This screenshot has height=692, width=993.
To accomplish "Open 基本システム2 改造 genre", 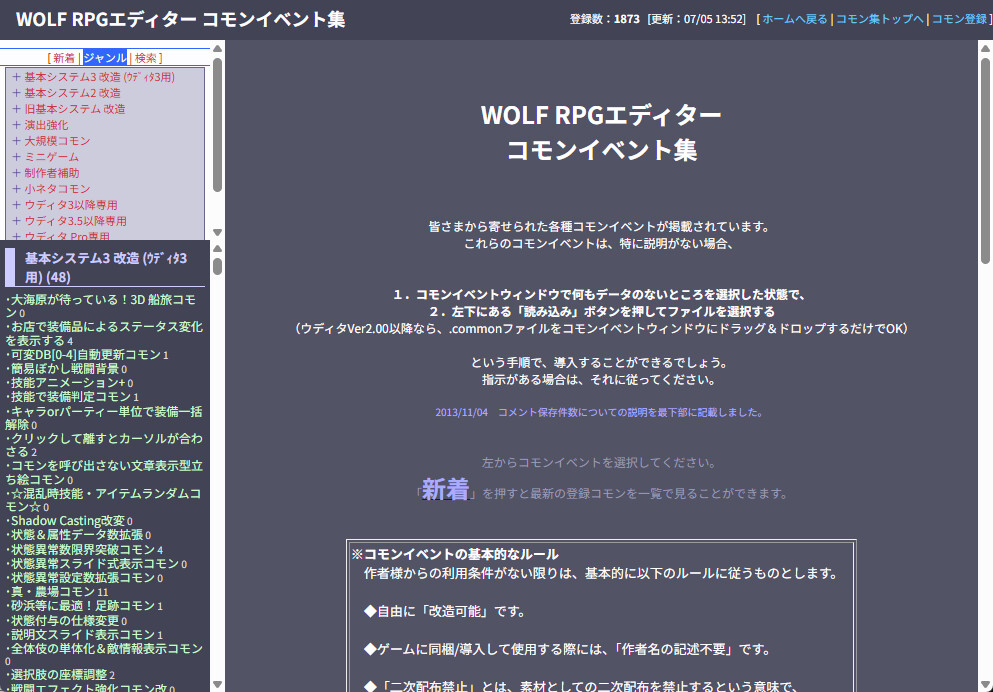I will (72, 92).
